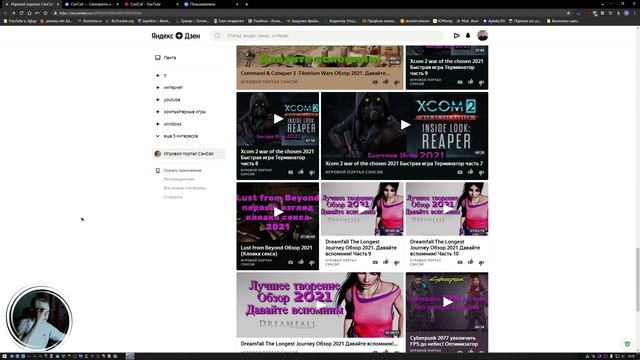Open the Lust from Beyond Обзор 2021 title link
This screenshot has height=360, width=640.
click(276, 251)
